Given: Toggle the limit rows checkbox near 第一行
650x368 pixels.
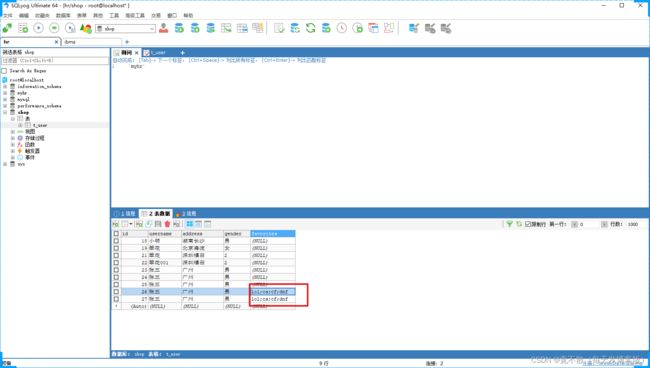Looking at the screenshot, I should [x=528, y=224].
